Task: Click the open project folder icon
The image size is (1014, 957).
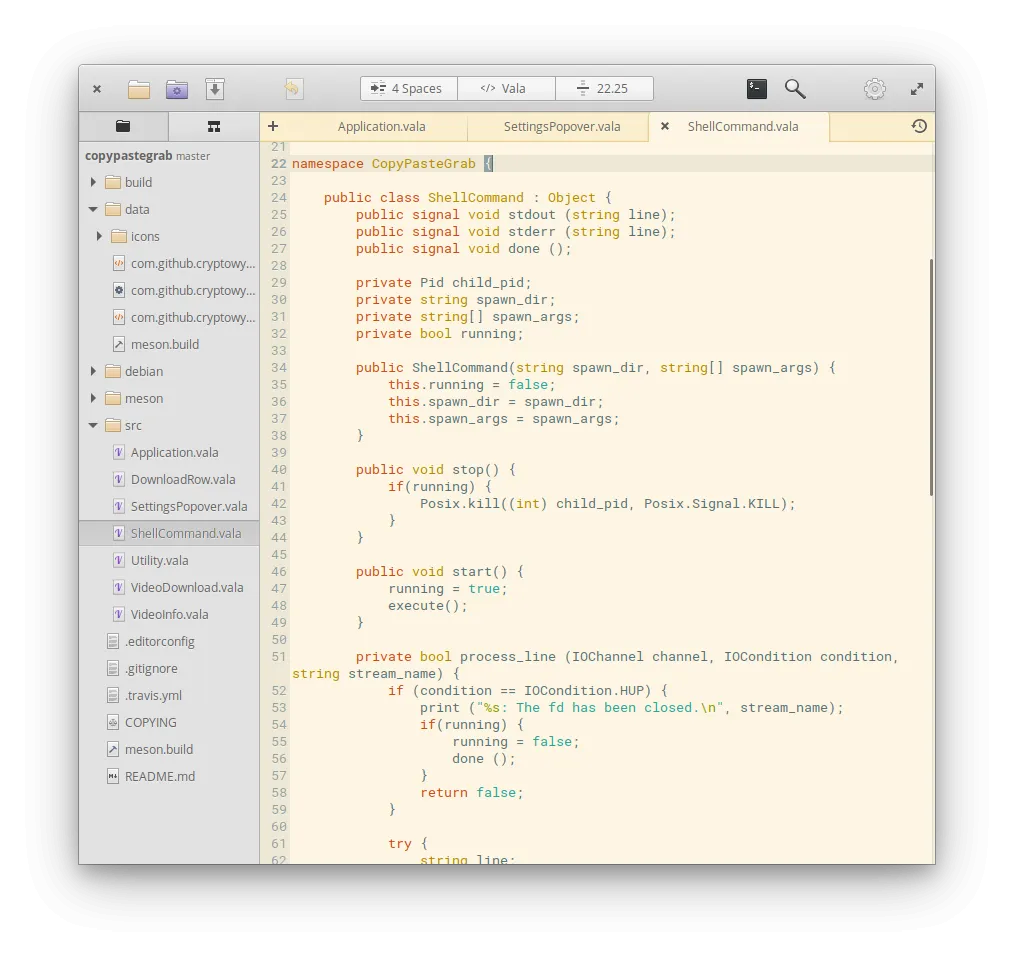Action: pyautogui.click(x=177, y=89)
